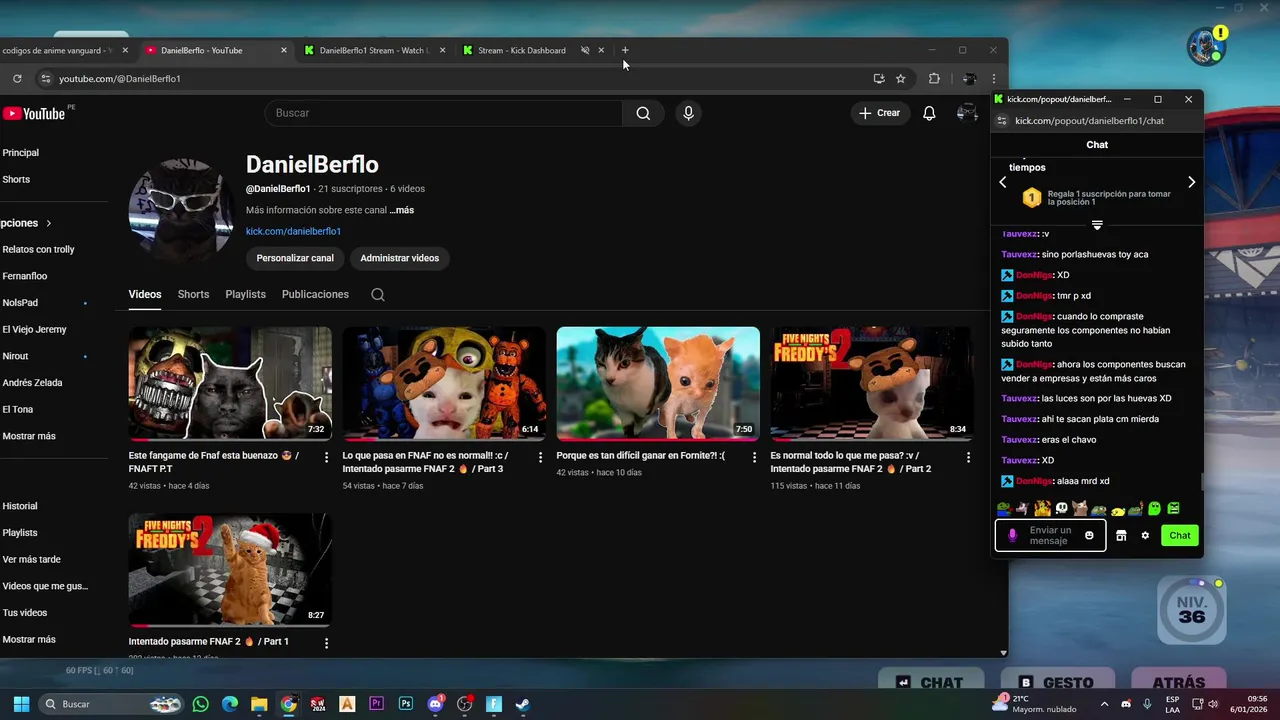Open Historial in sidebar
Image resolution: width=1280 pixels, height=720 pixels.
click(x=20, y=506)
